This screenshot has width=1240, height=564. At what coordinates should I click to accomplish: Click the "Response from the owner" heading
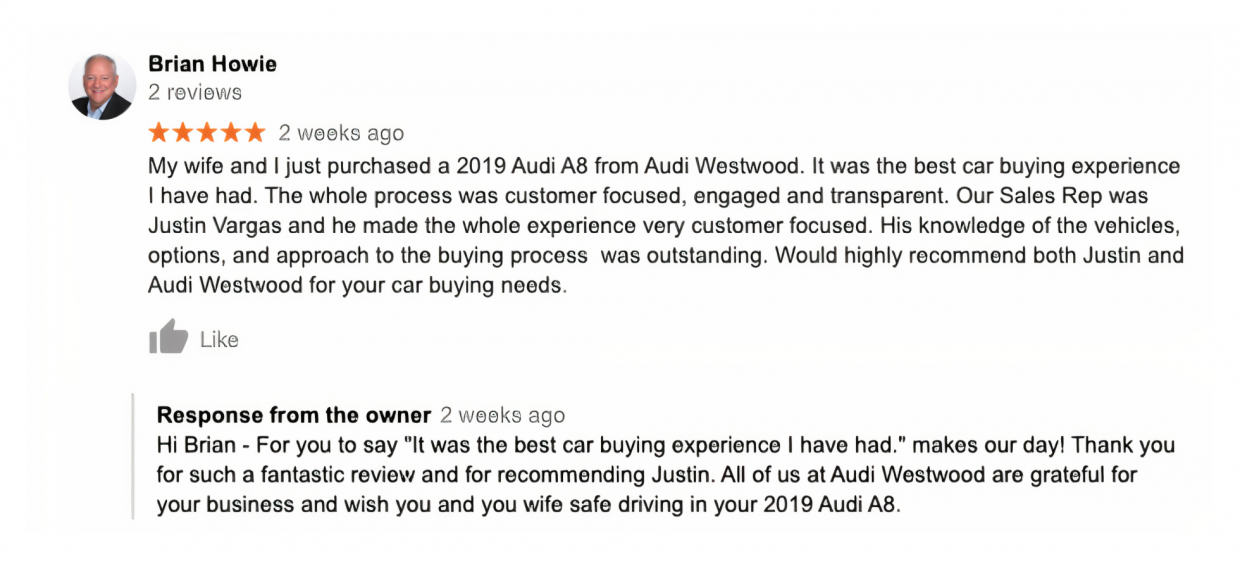(294, 415)
